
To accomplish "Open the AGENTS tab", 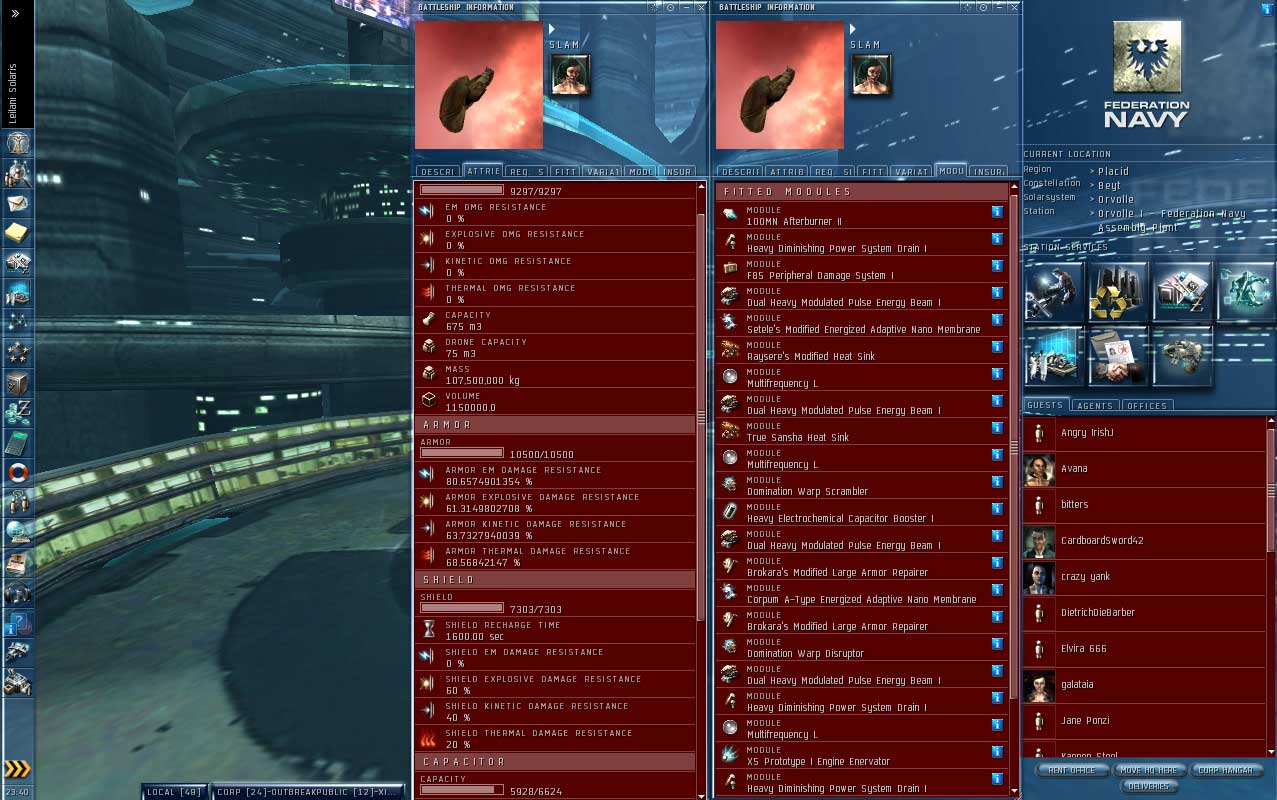I will click(x=1094, y=406).
